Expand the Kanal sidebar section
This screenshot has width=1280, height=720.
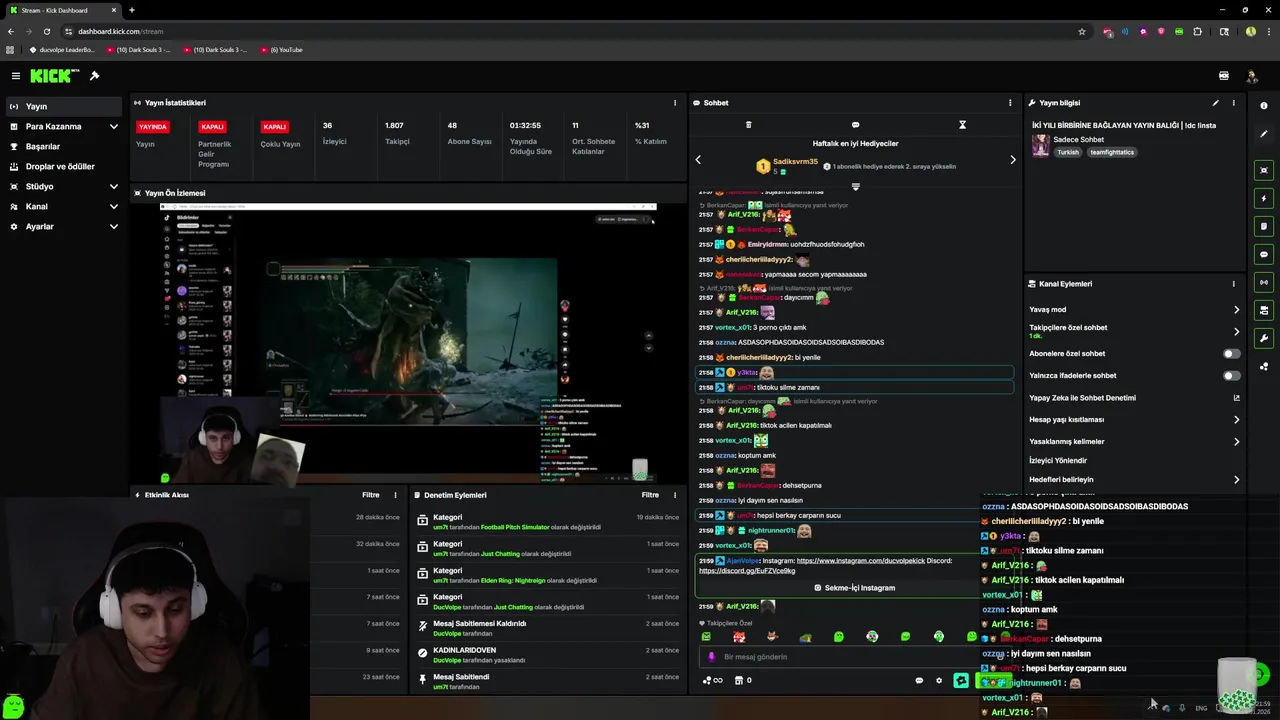[113, 207]
